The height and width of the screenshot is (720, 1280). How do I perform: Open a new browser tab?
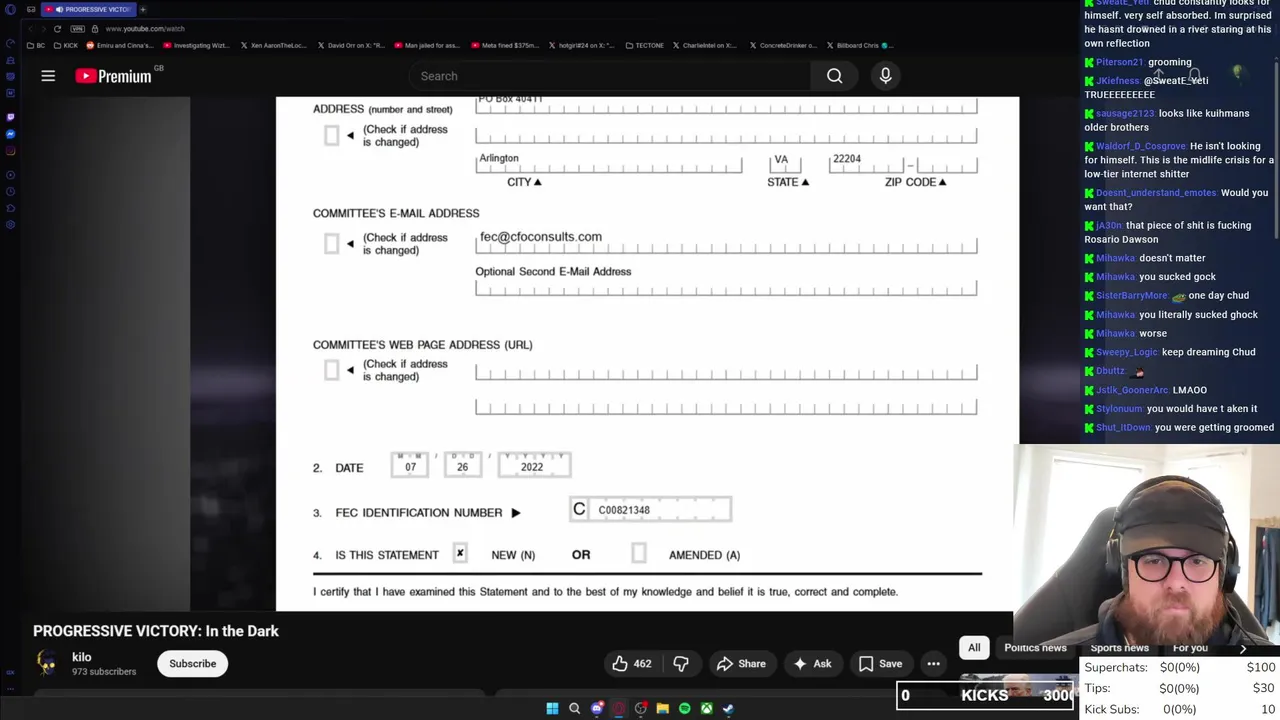[x=143, y=9]
